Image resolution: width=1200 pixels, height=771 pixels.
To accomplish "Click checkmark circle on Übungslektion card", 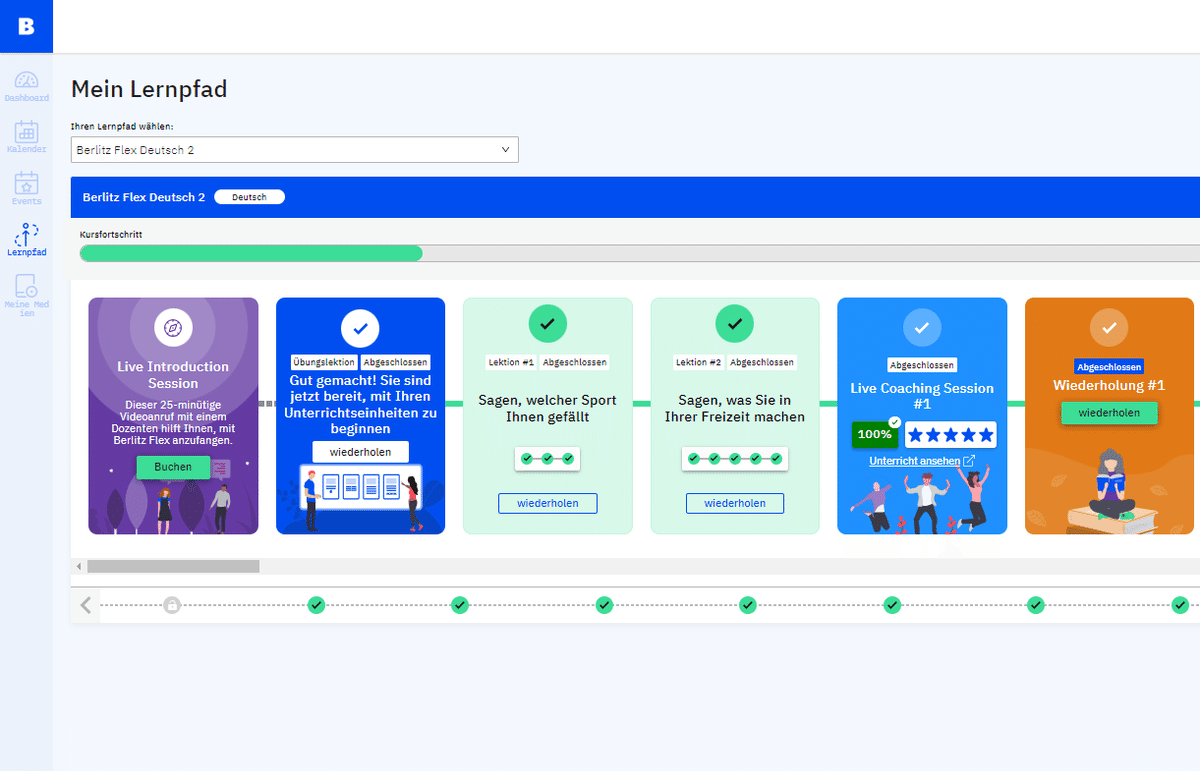I will point(360,327).
